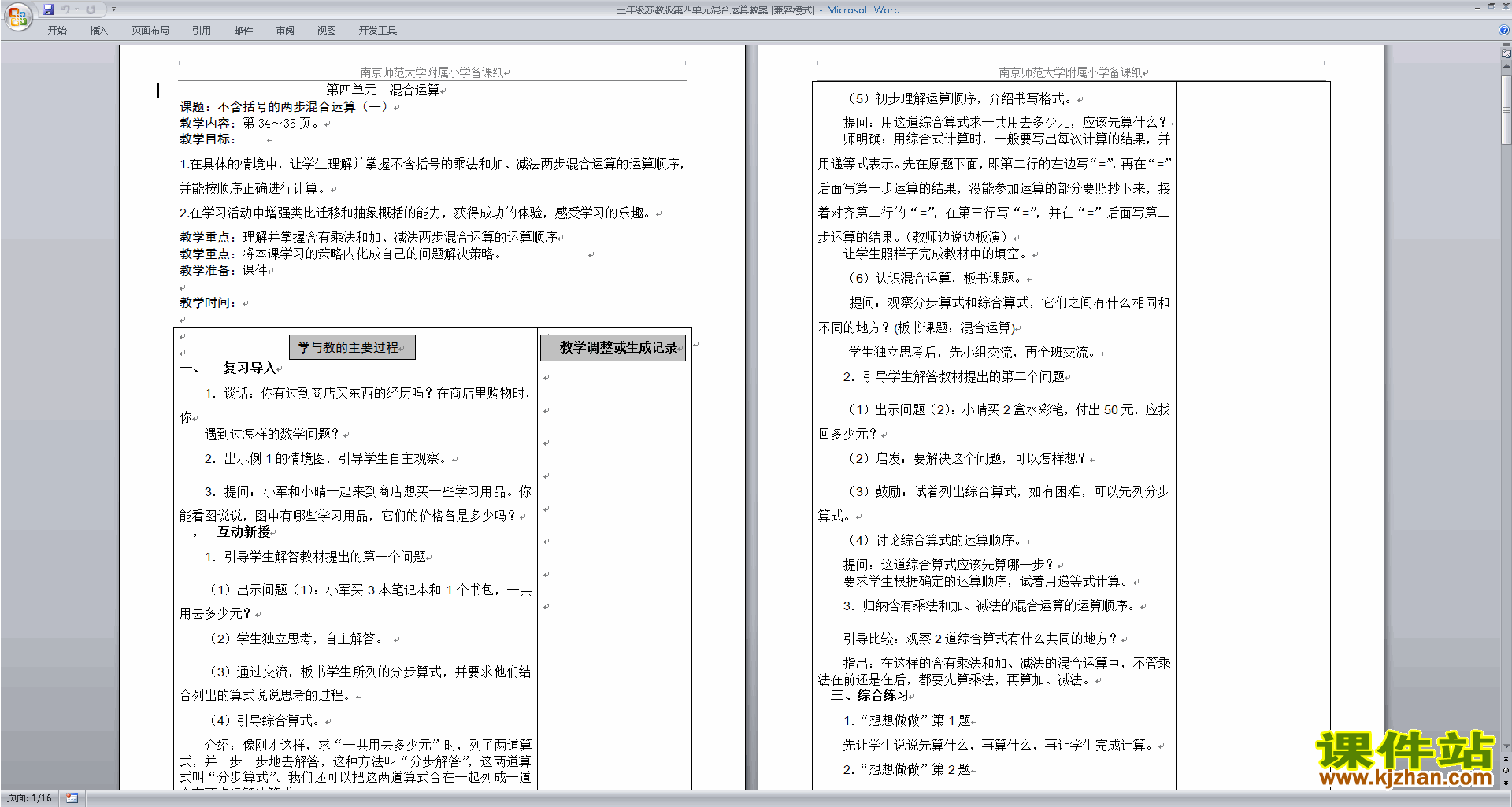The height and width of the screenshot is (807, 1512).
Task: Undo the last action
Action: click(x=65, y=9)
